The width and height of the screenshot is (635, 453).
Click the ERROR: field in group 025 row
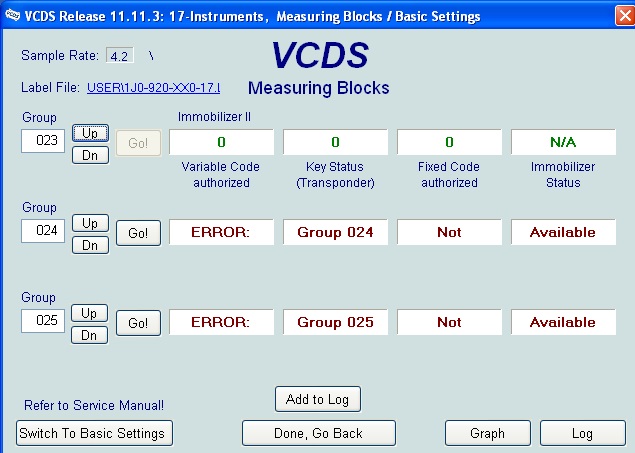point(222,322)
